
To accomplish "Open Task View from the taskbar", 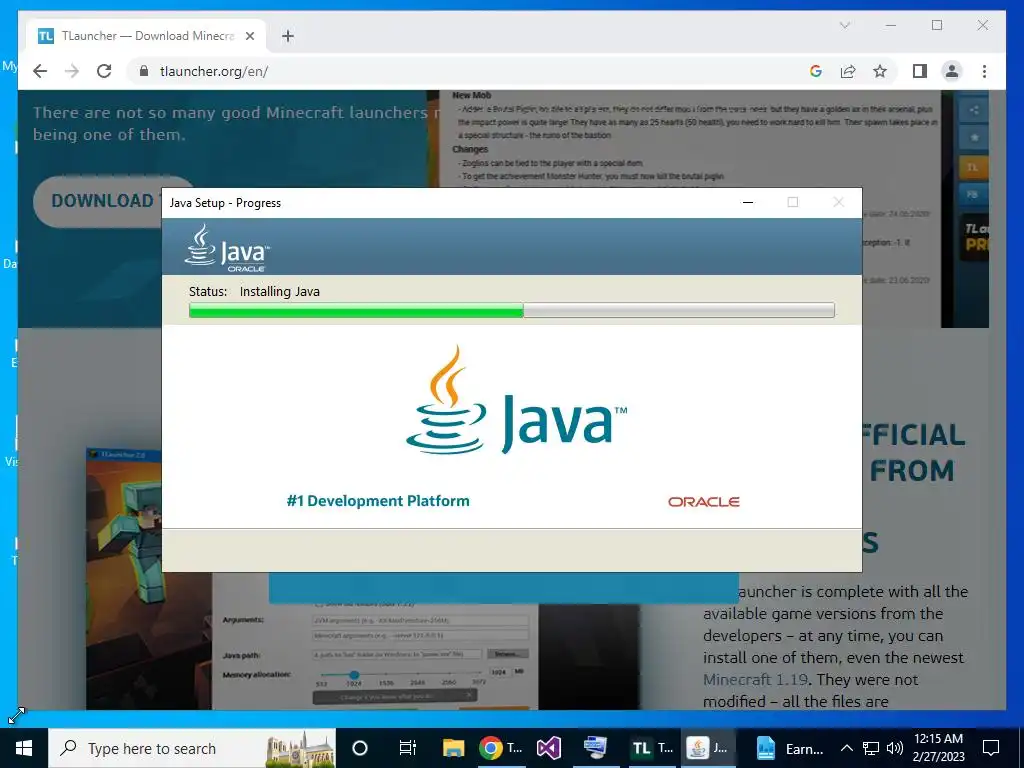I will [407, 748].
